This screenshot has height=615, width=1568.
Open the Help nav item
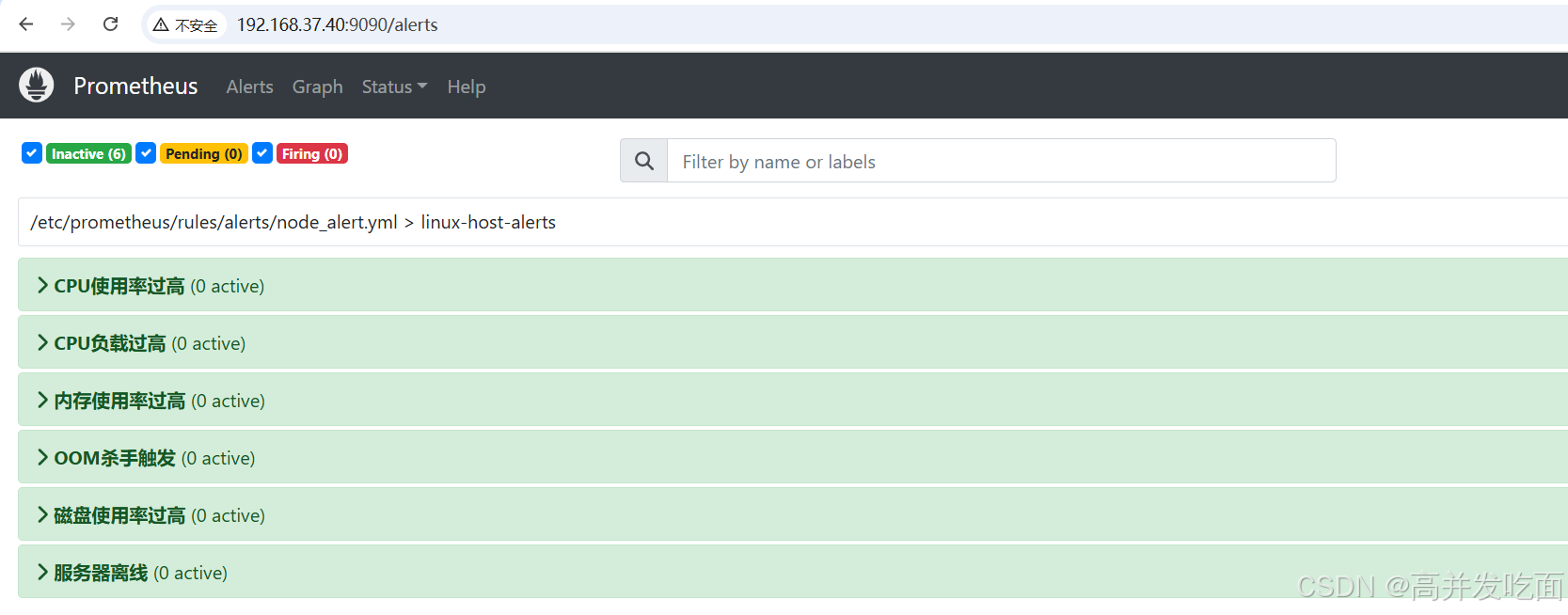pyautogui.click(x=467, y=87)
